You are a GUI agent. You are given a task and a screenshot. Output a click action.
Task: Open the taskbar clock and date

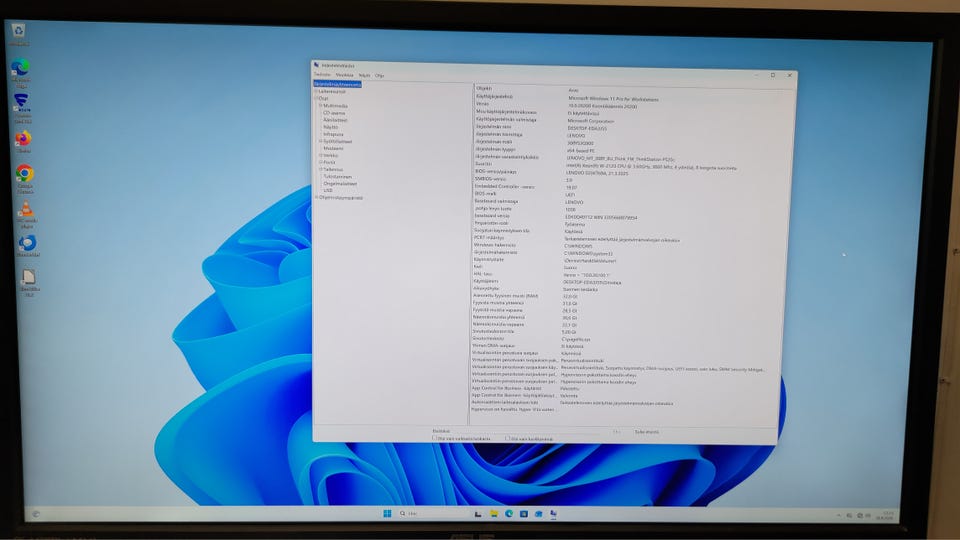tap(887, 516)
